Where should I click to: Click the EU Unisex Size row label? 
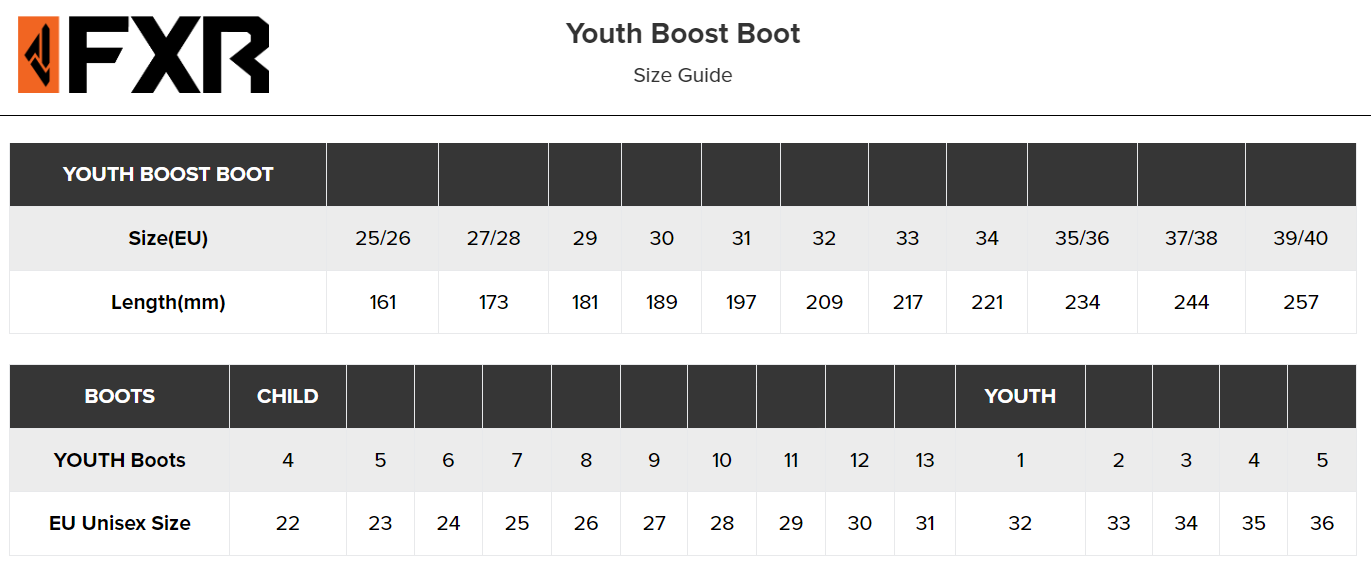(x=120, y=523)
